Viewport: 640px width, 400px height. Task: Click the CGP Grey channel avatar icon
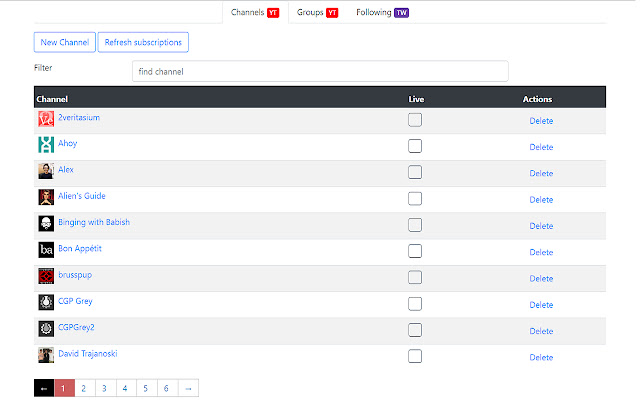(46, 302)
